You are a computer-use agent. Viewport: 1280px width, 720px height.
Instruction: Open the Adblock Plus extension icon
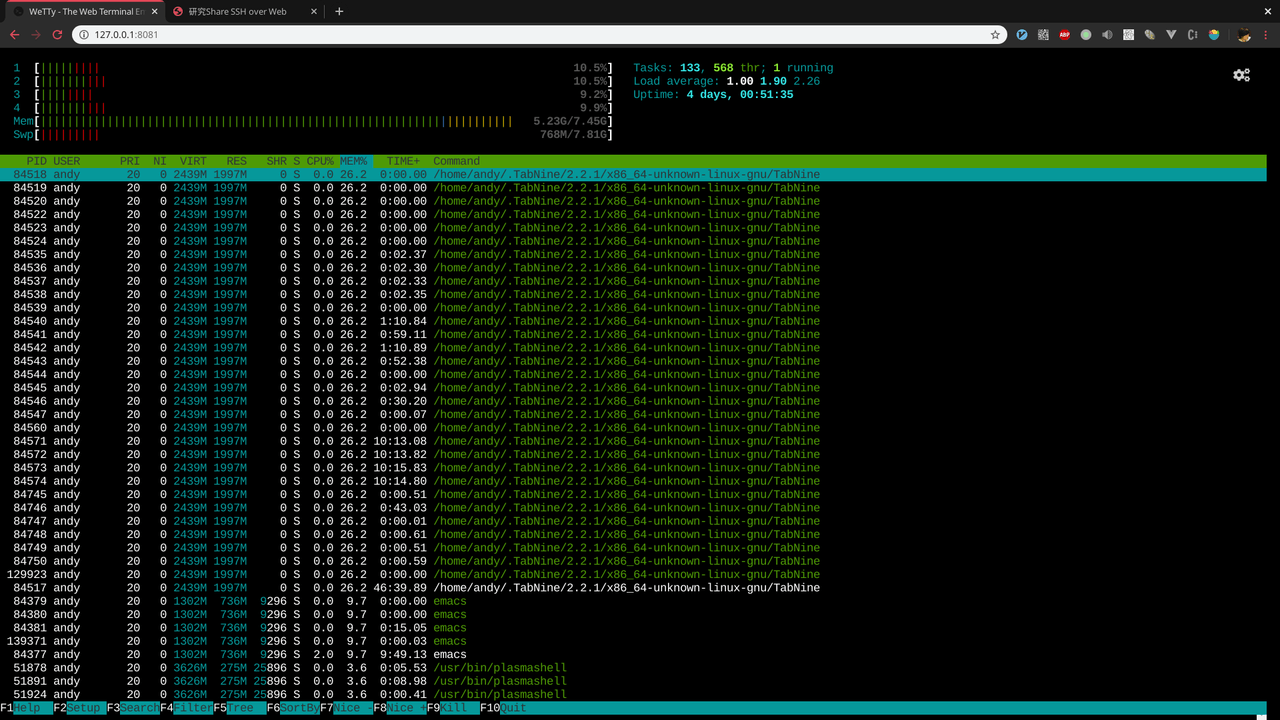[x=1065, y=35]
